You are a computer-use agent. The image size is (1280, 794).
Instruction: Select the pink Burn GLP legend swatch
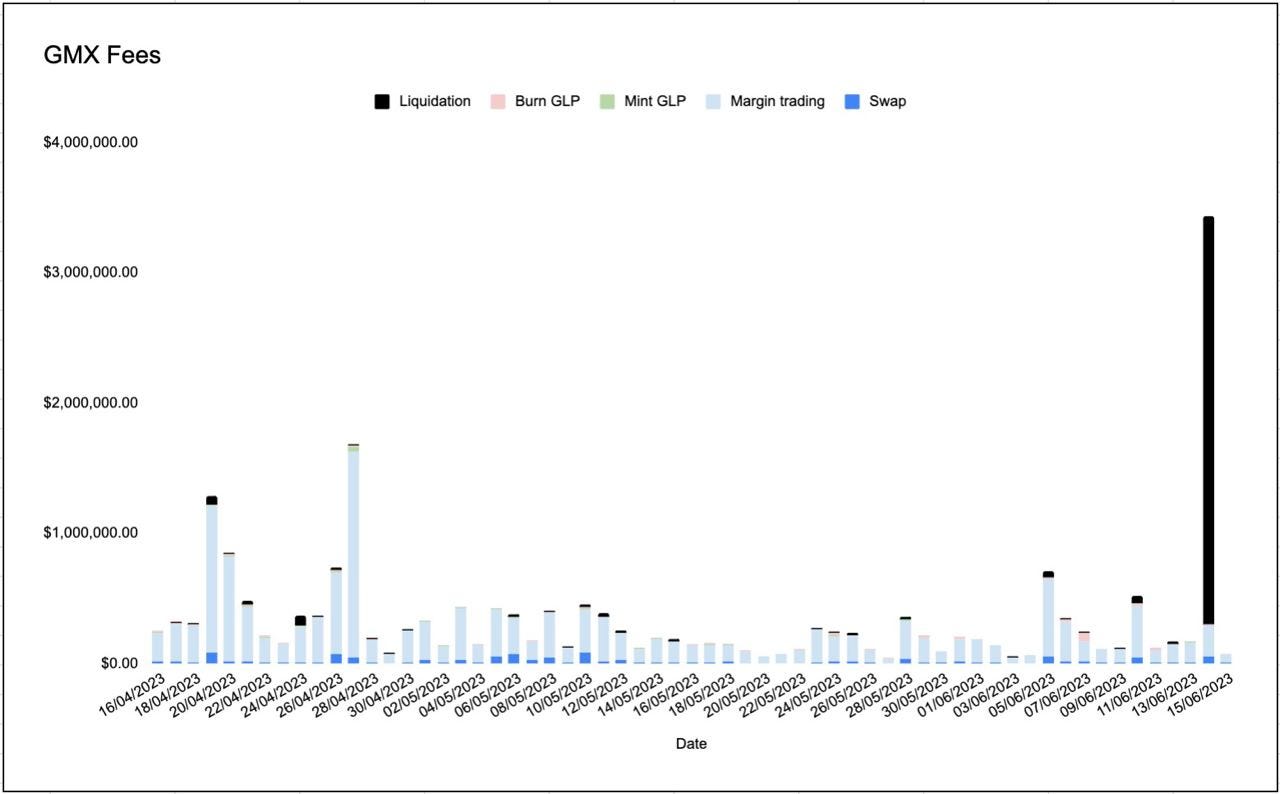497,101
